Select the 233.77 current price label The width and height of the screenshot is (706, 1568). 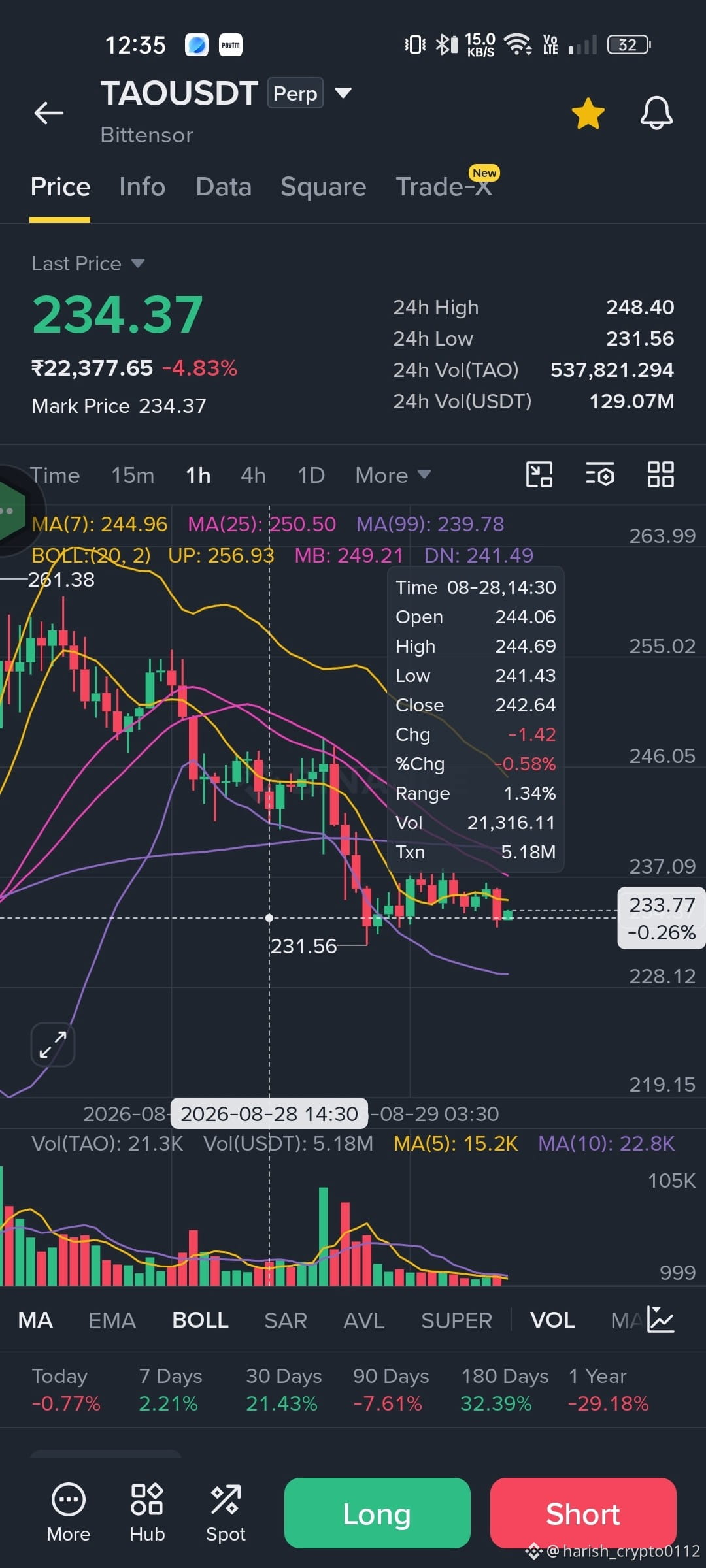[x=662, y=918]
